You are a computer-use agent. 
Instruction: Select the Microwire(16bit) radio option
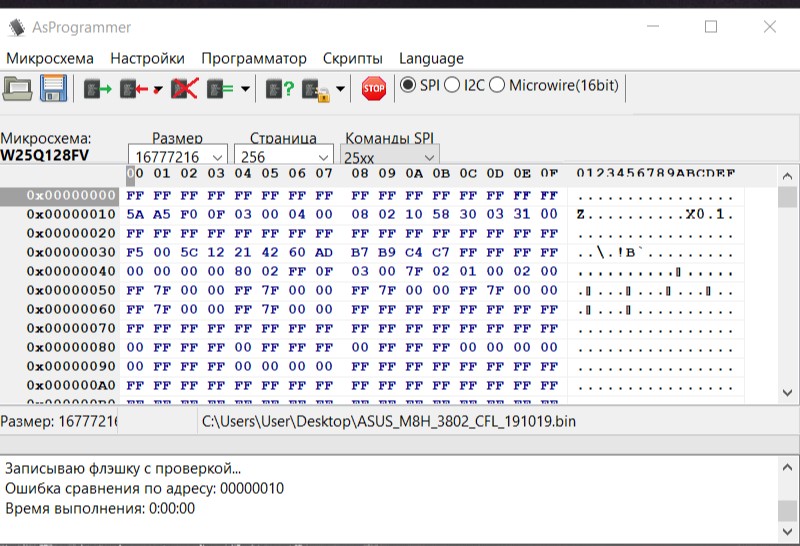497,86
